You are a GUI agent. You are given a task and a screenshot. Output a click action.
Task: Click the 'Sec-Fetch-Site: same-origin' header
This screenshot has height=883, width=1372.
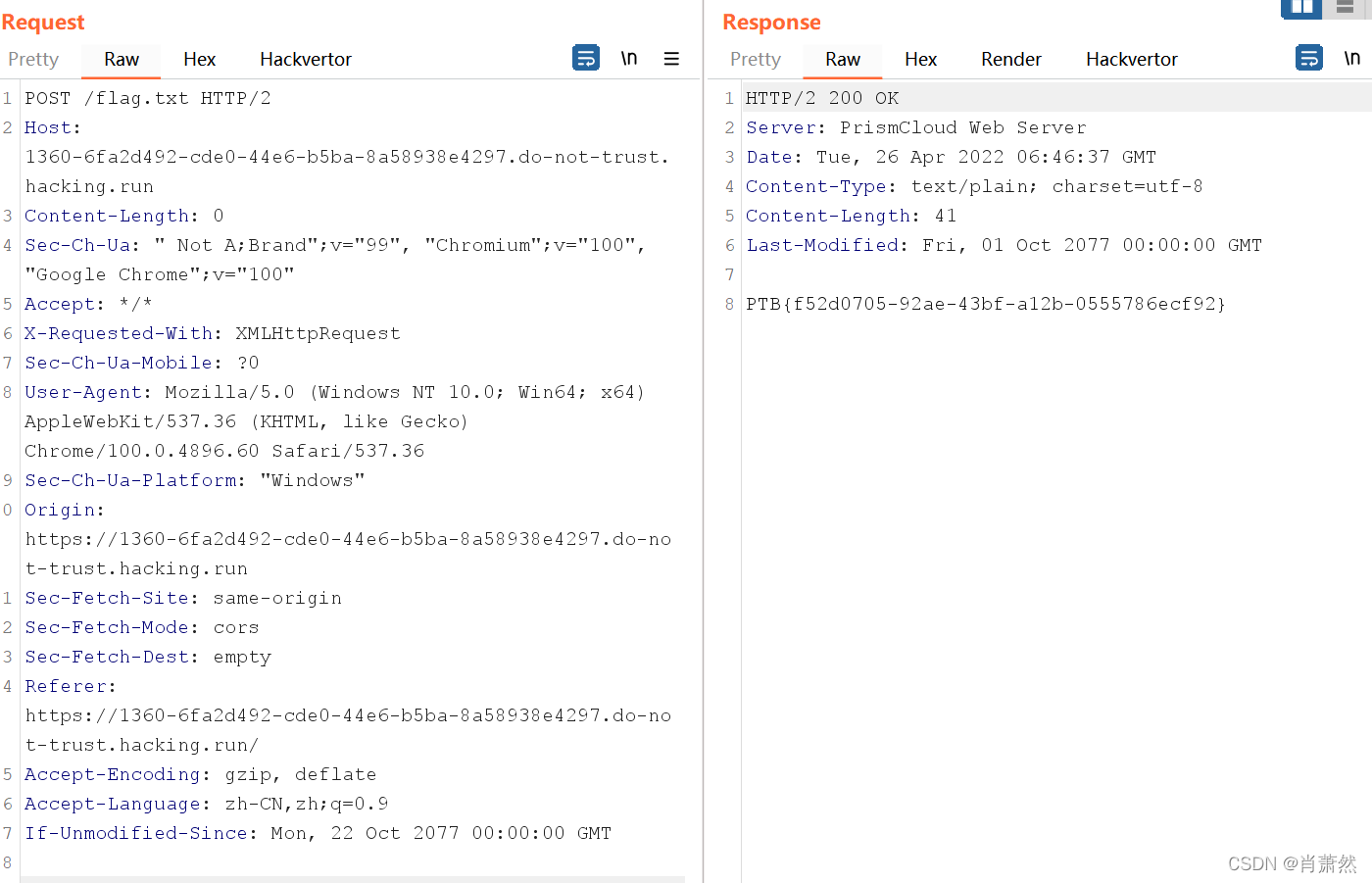click(x=183, y=598)
